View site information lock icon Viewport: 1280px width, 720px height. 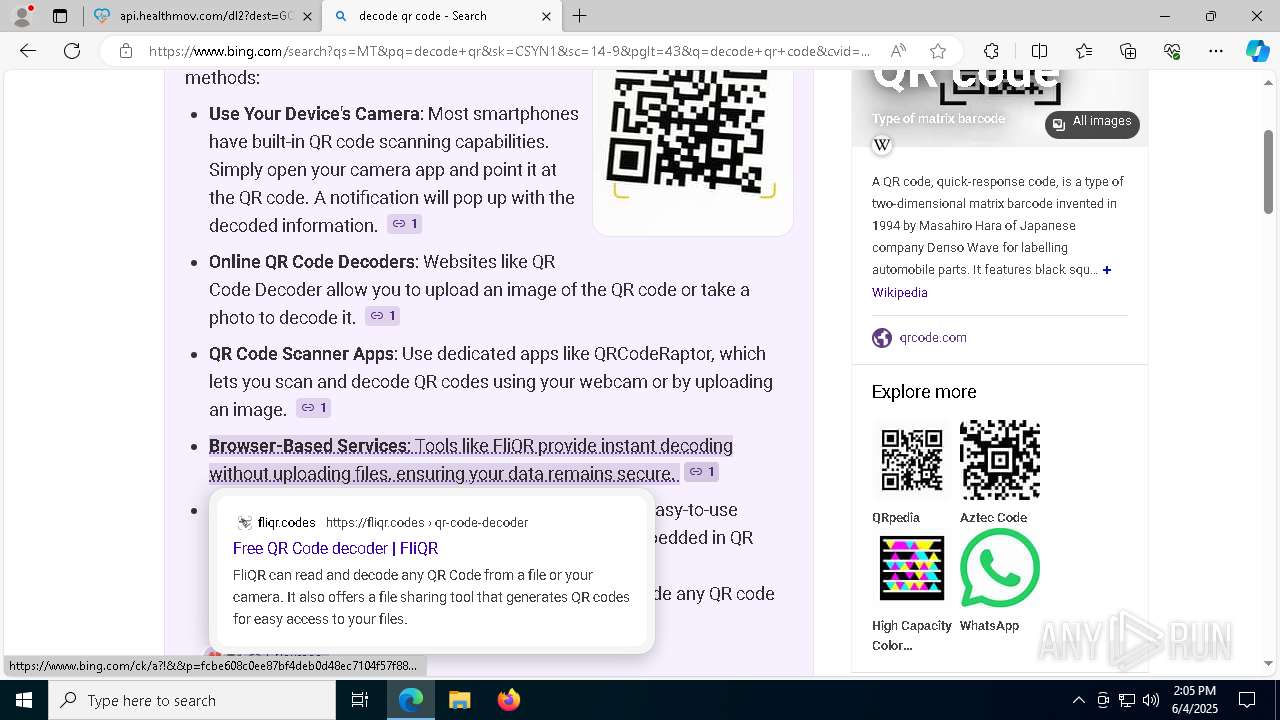coord(125,51)
